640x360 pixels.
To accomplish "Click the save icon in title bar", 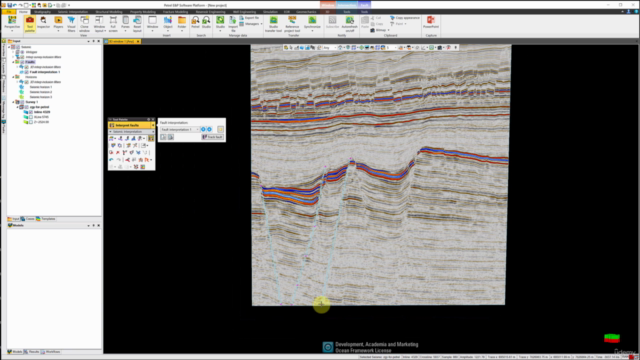I will click(9, 5).
